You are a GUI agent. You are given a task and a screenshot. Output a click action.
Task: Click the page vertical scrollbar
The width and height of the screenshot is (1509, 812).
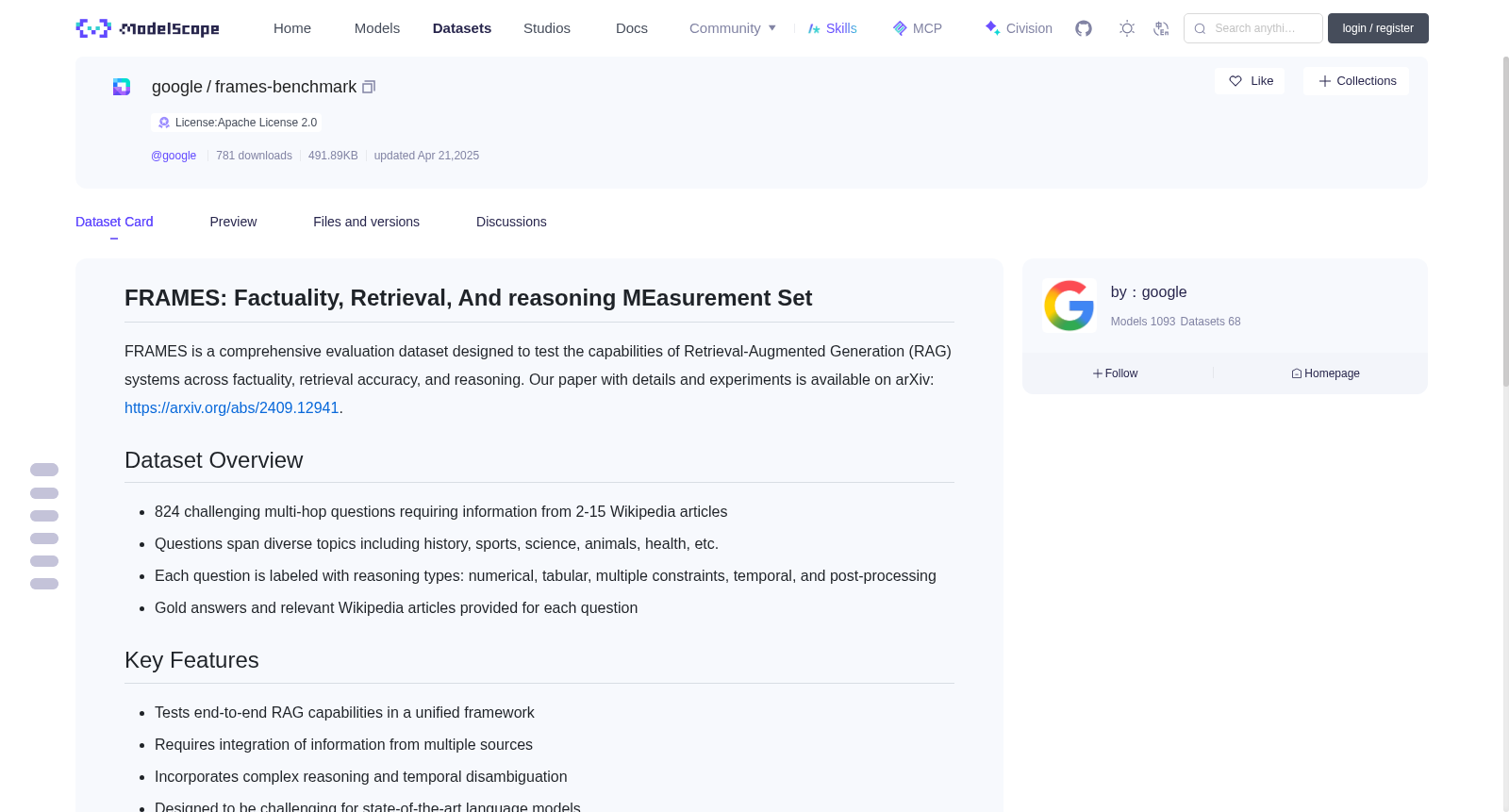(1505, 222)
